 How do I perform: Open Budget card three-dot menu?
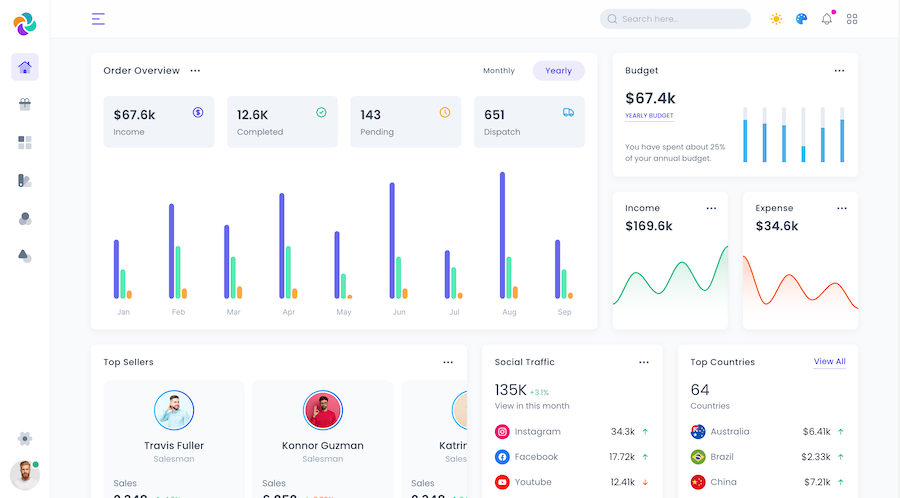click(x=839, y=71)
